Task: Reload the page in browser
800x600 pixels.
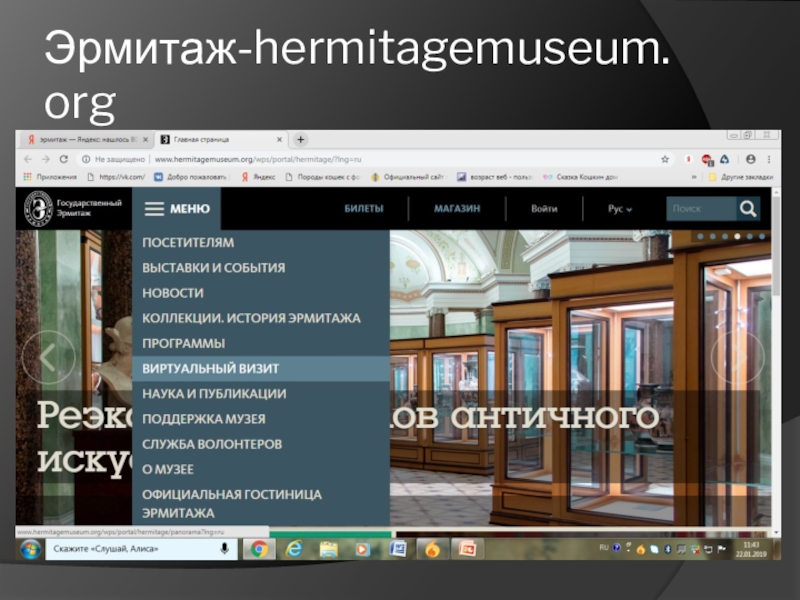Action: coord(64,159)
